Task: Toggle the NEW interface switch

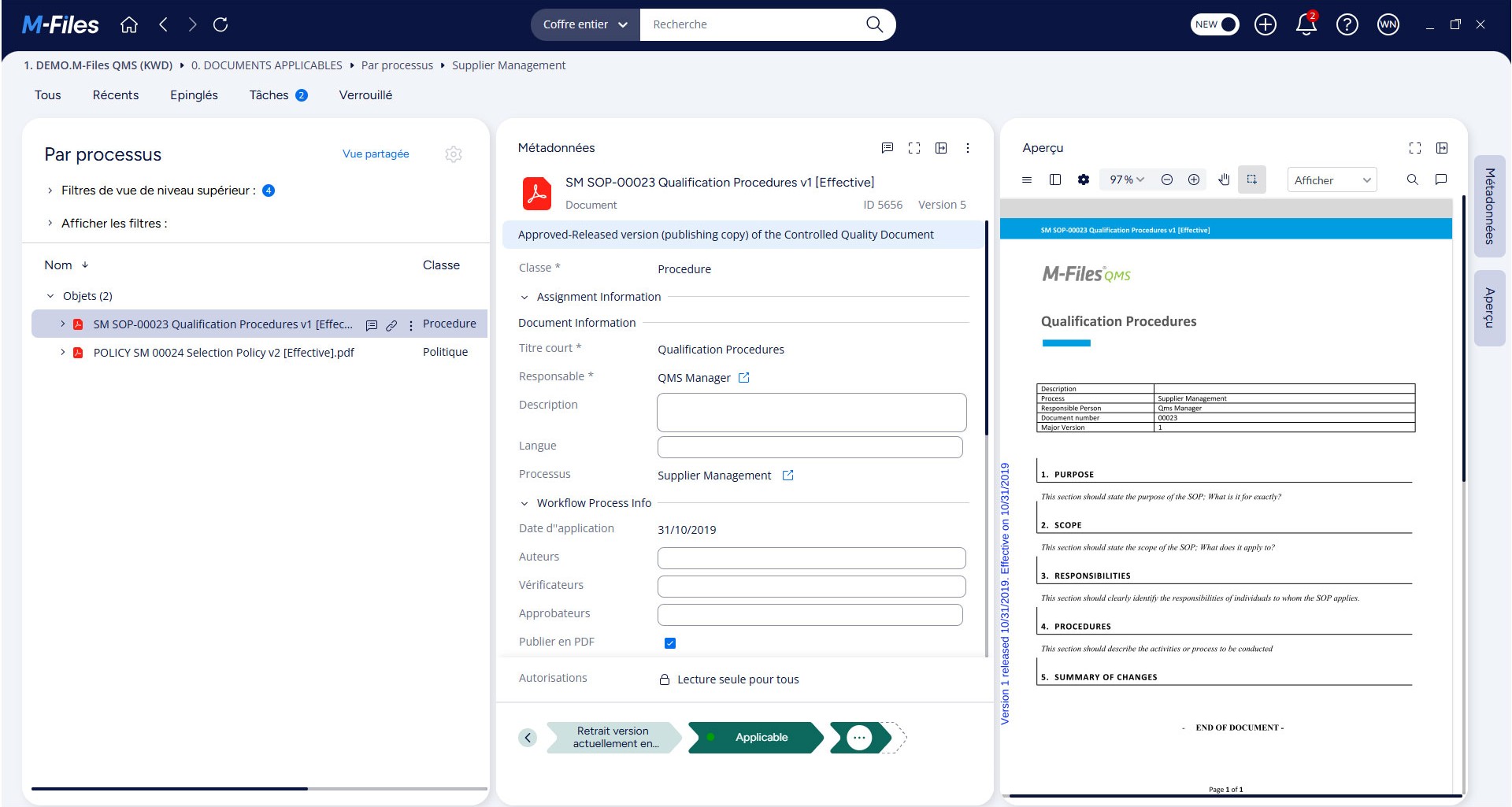Action: 1214,24
